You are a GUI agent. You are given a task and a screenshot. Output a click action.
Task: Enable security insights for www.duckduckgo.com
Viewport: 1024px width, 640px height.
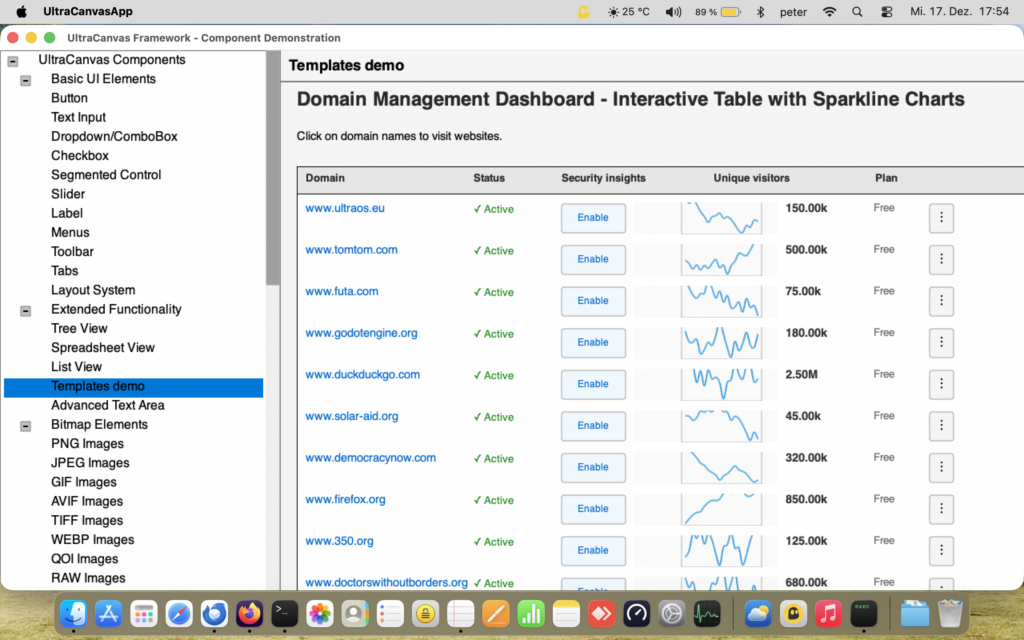tap(593, 384)
